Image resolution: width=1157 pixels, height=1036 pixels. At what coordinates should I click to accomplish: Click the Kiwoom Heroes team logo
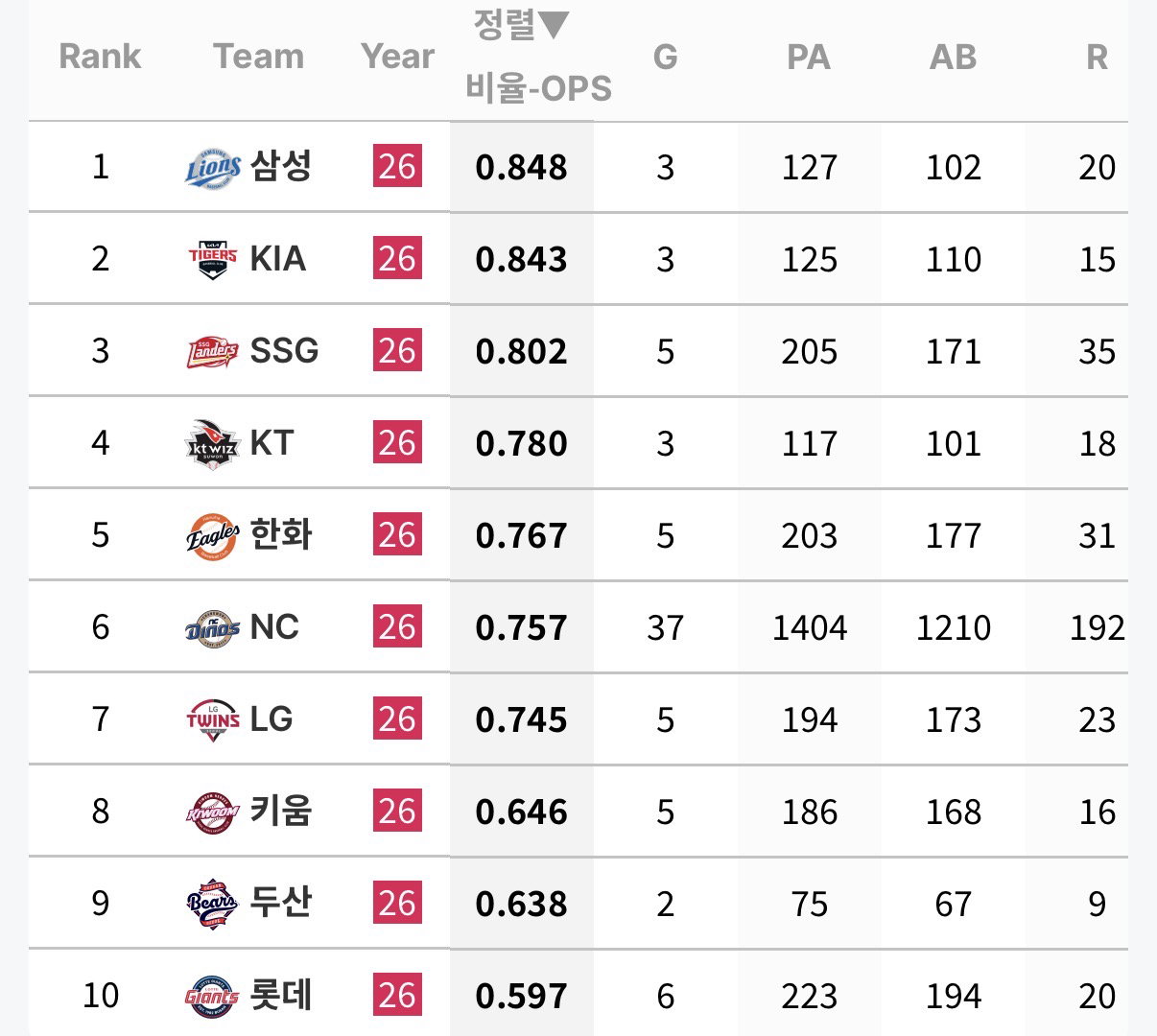(x=212, y=812)
